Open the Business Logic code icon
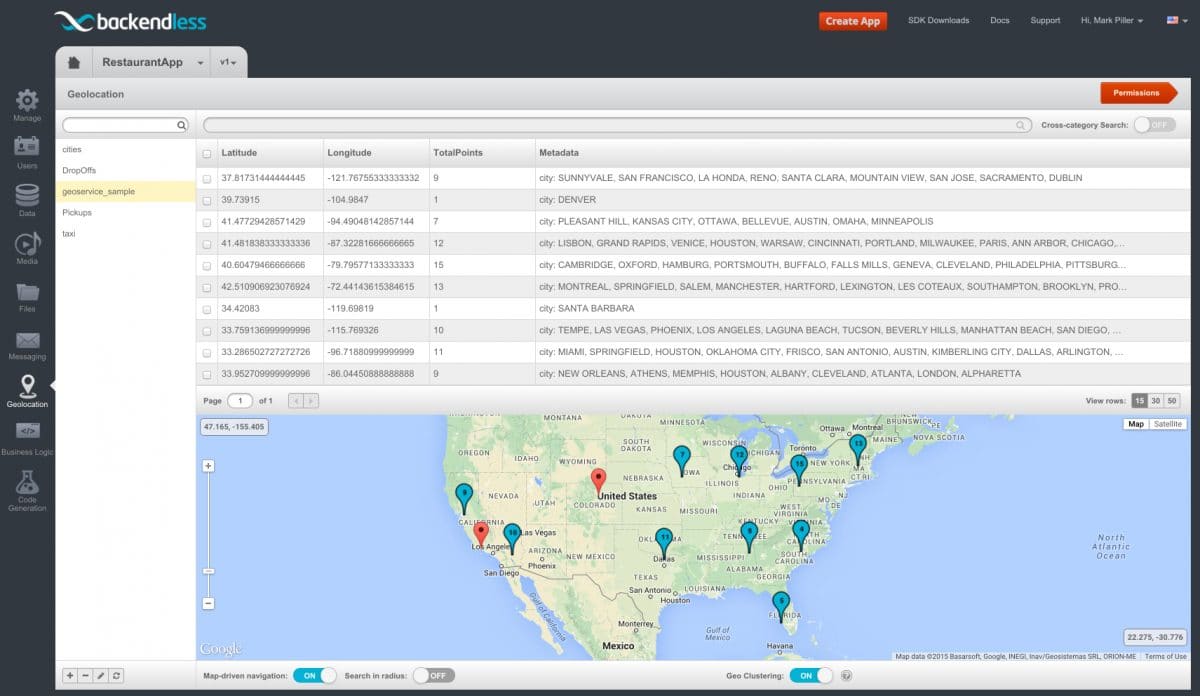The image size is (1200, 696). point(27,431)
